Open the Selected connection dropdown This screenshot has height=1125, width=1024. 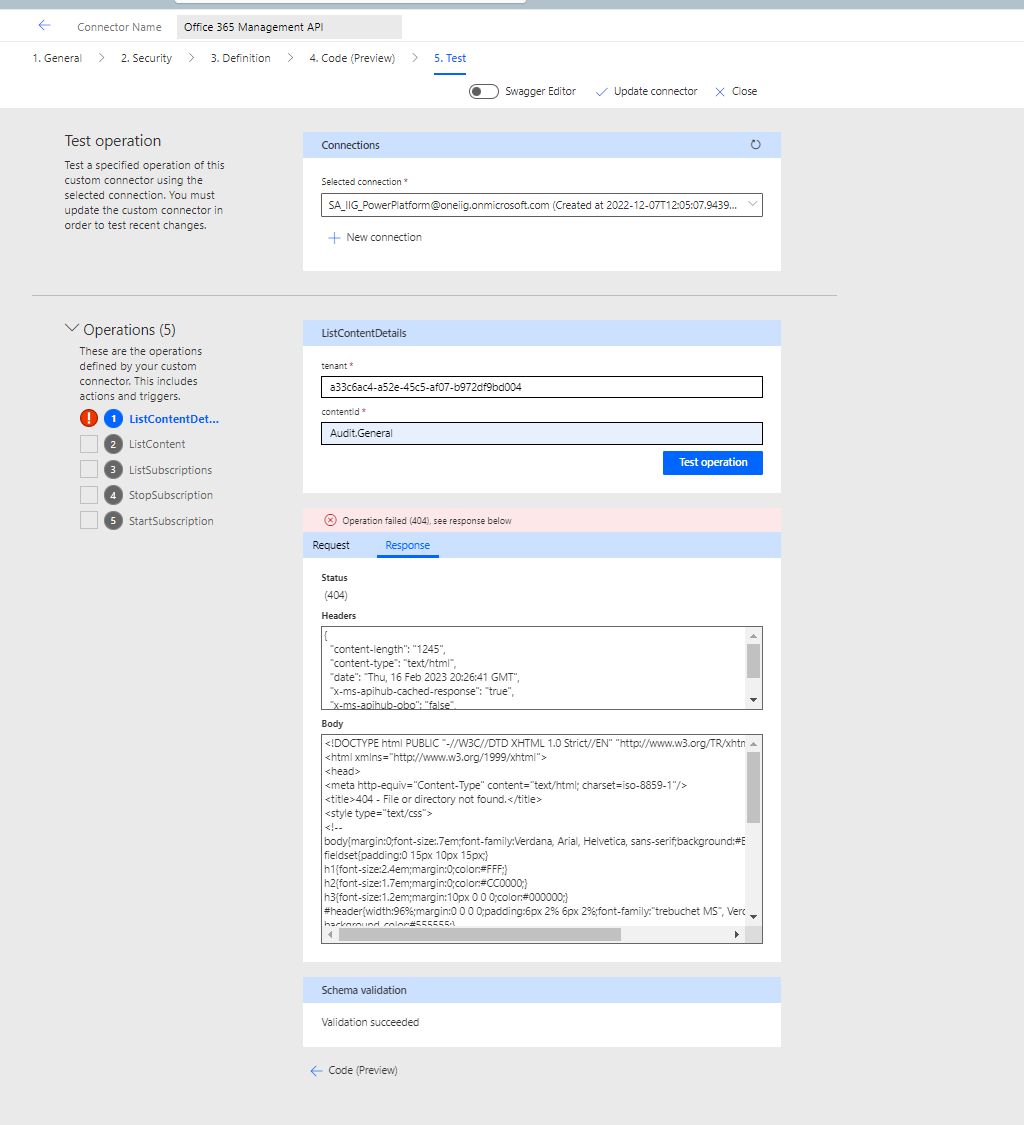tap(542, 205)
